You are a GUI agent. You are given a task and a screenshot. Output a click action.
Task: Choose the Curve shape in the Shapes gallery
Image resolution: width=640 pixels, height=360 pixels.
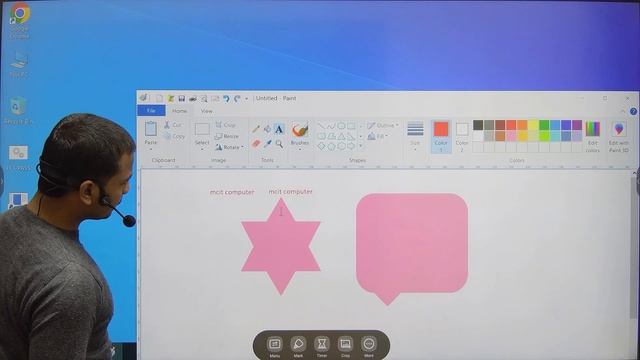(331, 125)
